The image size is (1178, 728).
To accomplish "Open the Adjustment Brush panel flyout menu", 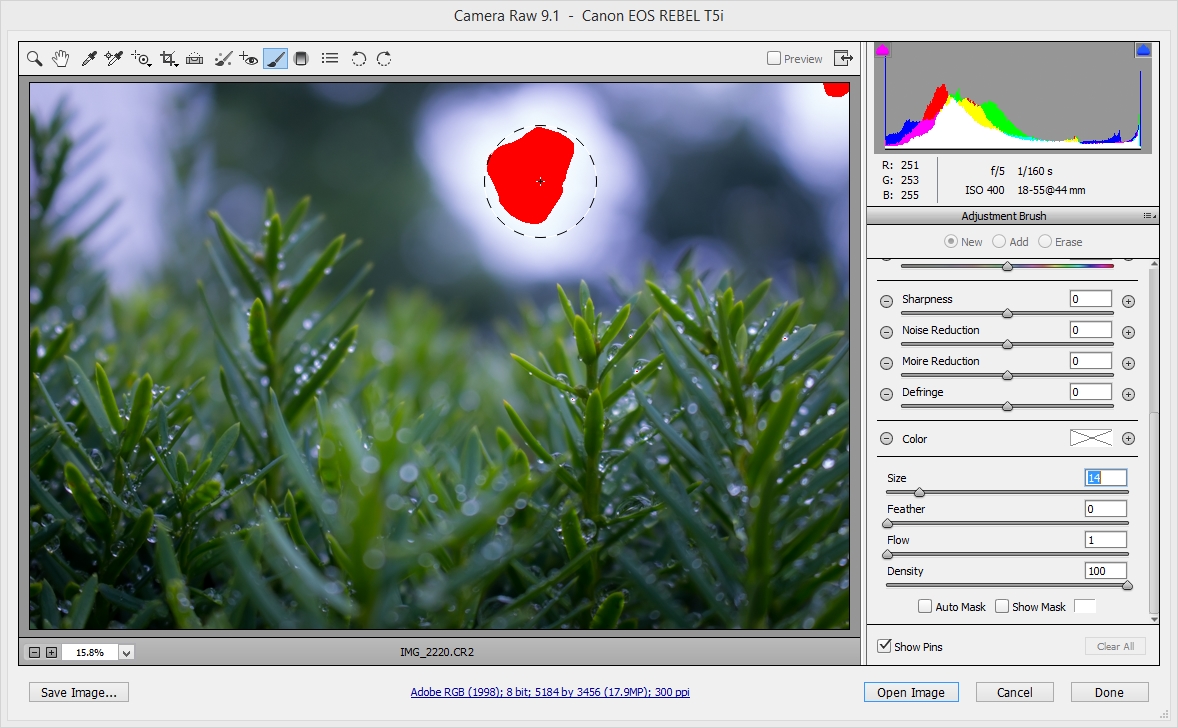I will (1144, 215).
